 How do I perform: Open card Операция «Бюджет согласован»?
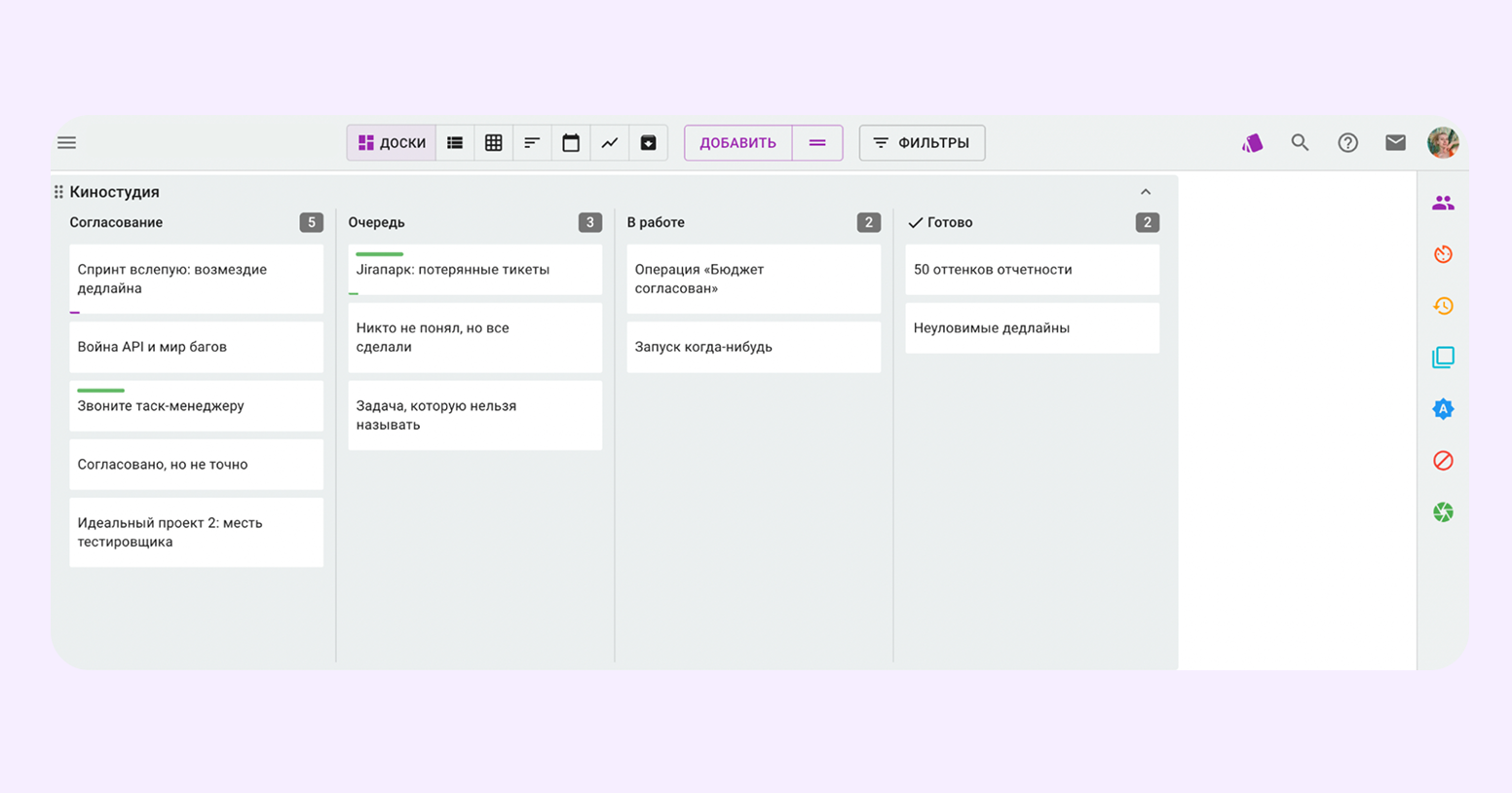[x=753, y=279]
